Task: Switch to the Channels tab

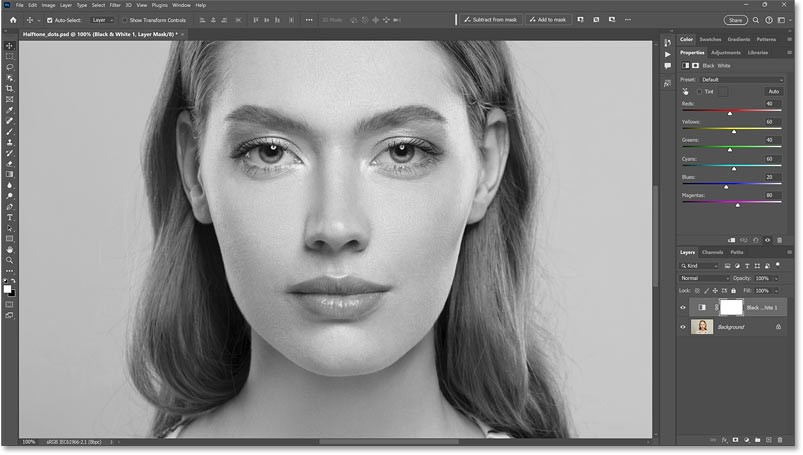Action: click(x=712, y=252)
